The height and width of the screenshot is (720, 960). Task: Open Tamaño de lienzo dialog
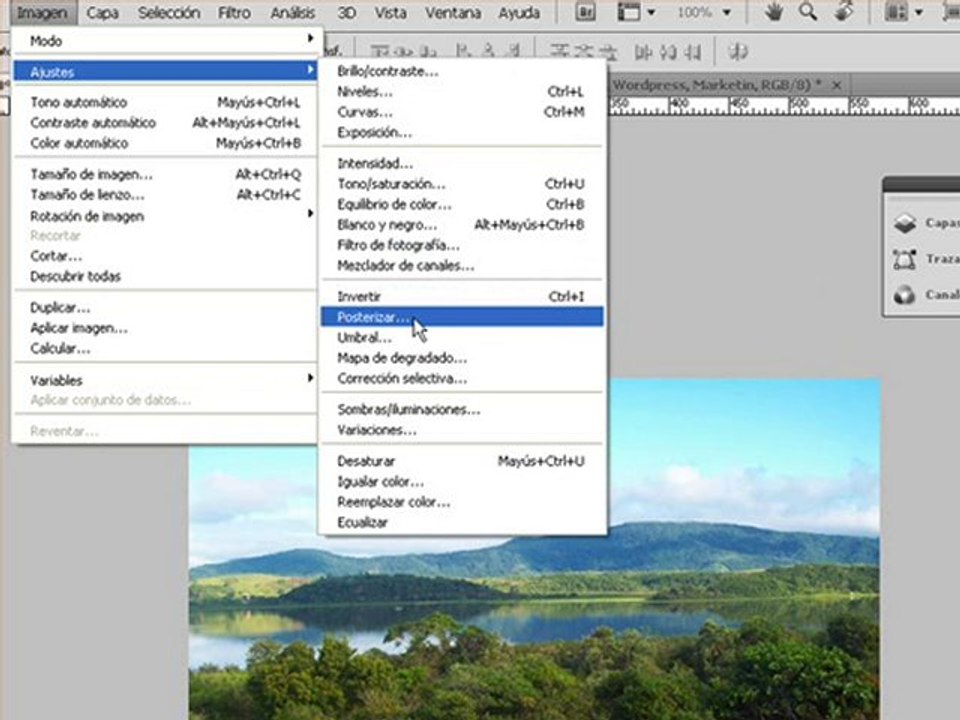tap(164, 195)
